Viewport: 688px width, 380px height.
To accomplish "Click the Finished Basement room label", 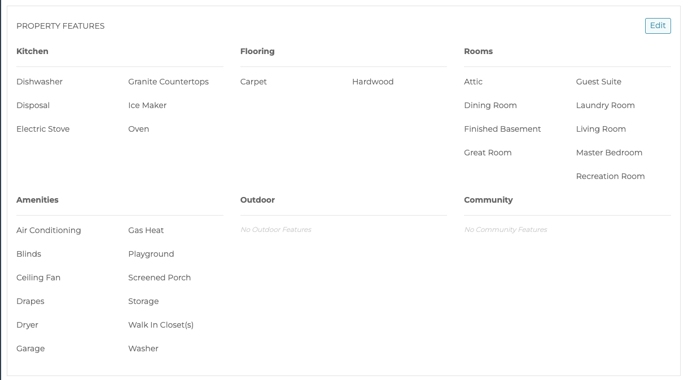I will (502, 129).
